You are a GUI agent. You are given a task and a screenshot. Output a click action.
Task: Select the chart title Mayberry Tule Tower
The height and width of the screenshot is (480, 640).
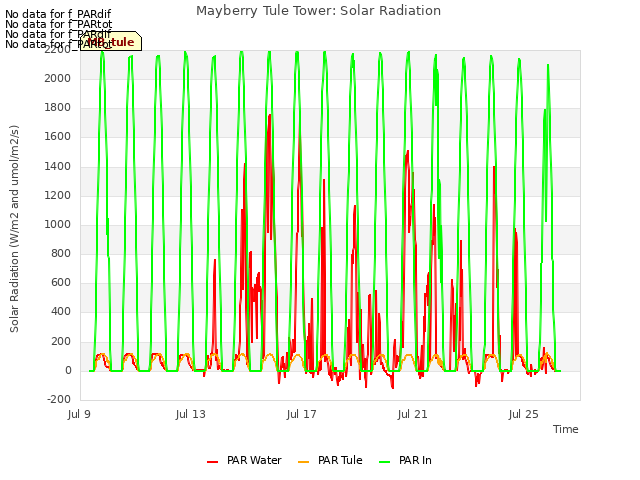(318, 11)
